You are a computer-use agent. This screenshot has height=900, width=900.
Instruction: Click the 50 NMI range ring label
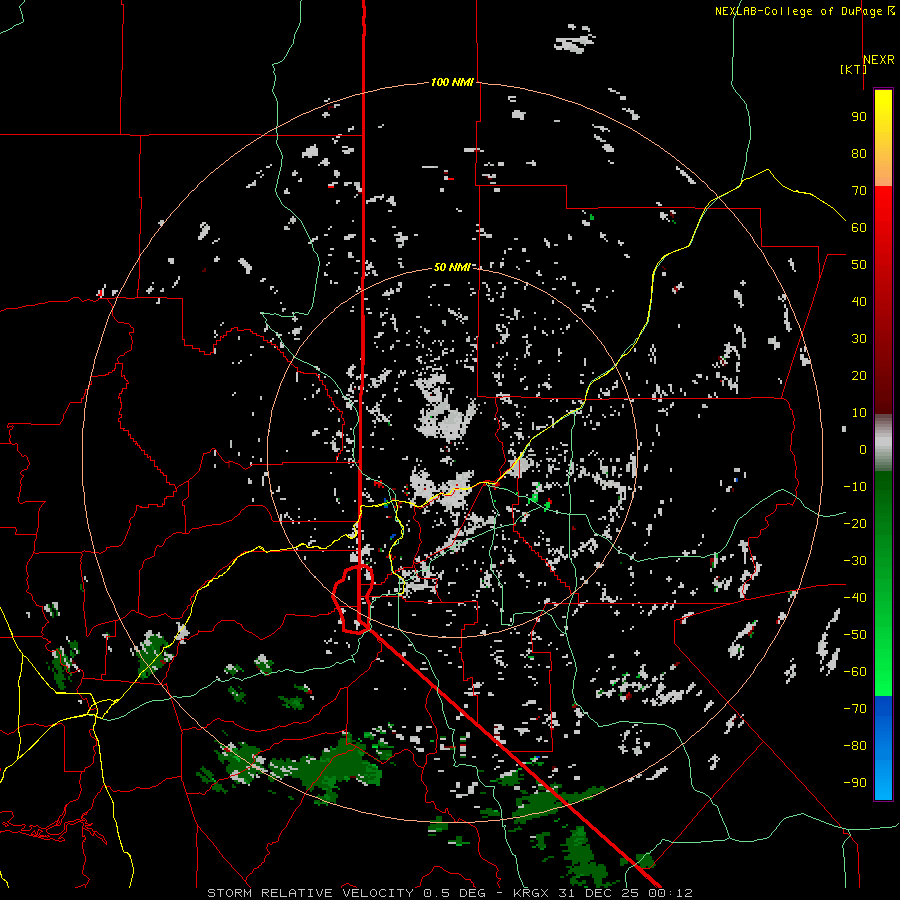(x=452, y=267)
